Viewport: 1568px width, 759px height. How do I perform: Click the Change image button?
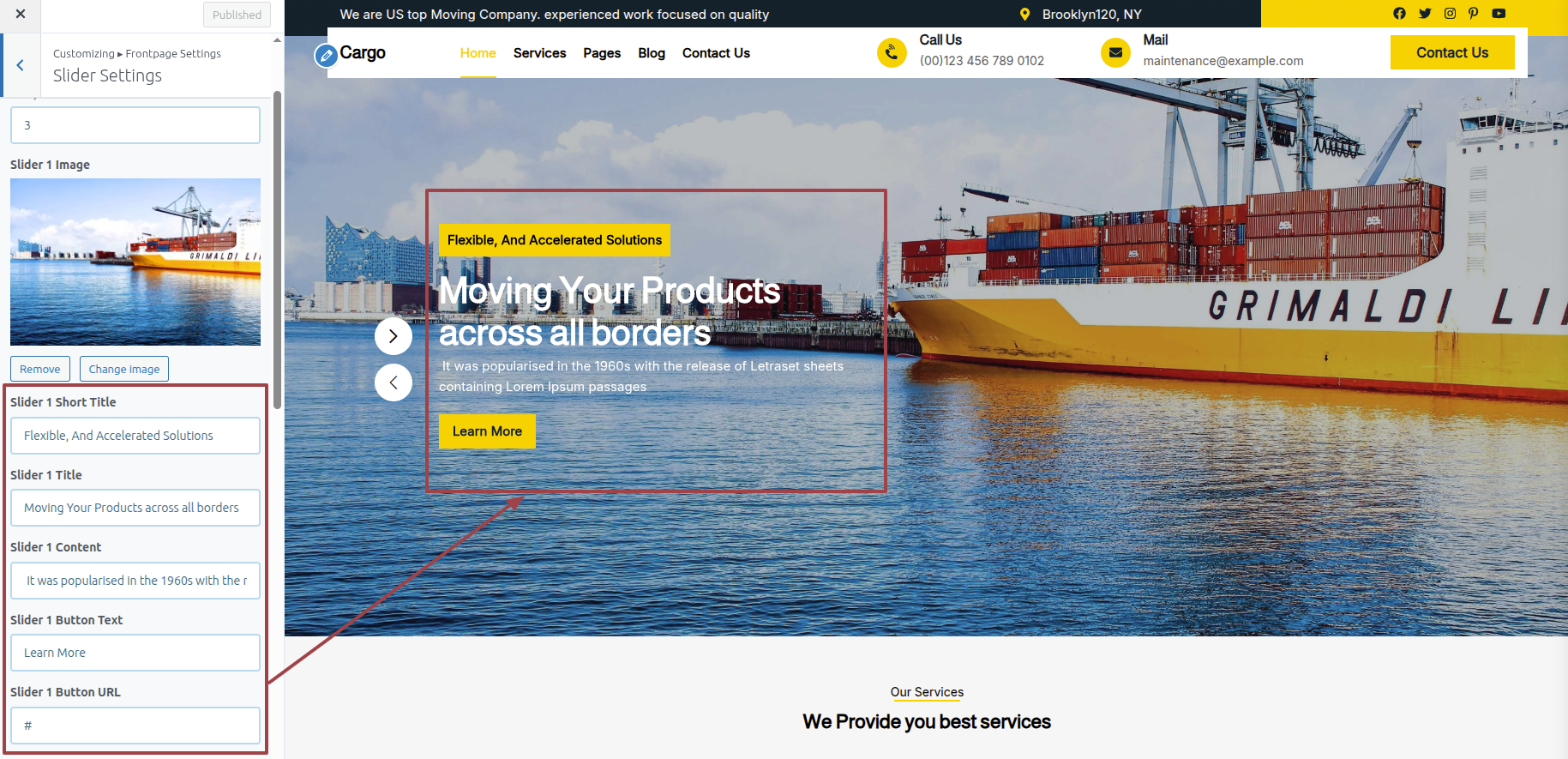click(x=124, y=369)
